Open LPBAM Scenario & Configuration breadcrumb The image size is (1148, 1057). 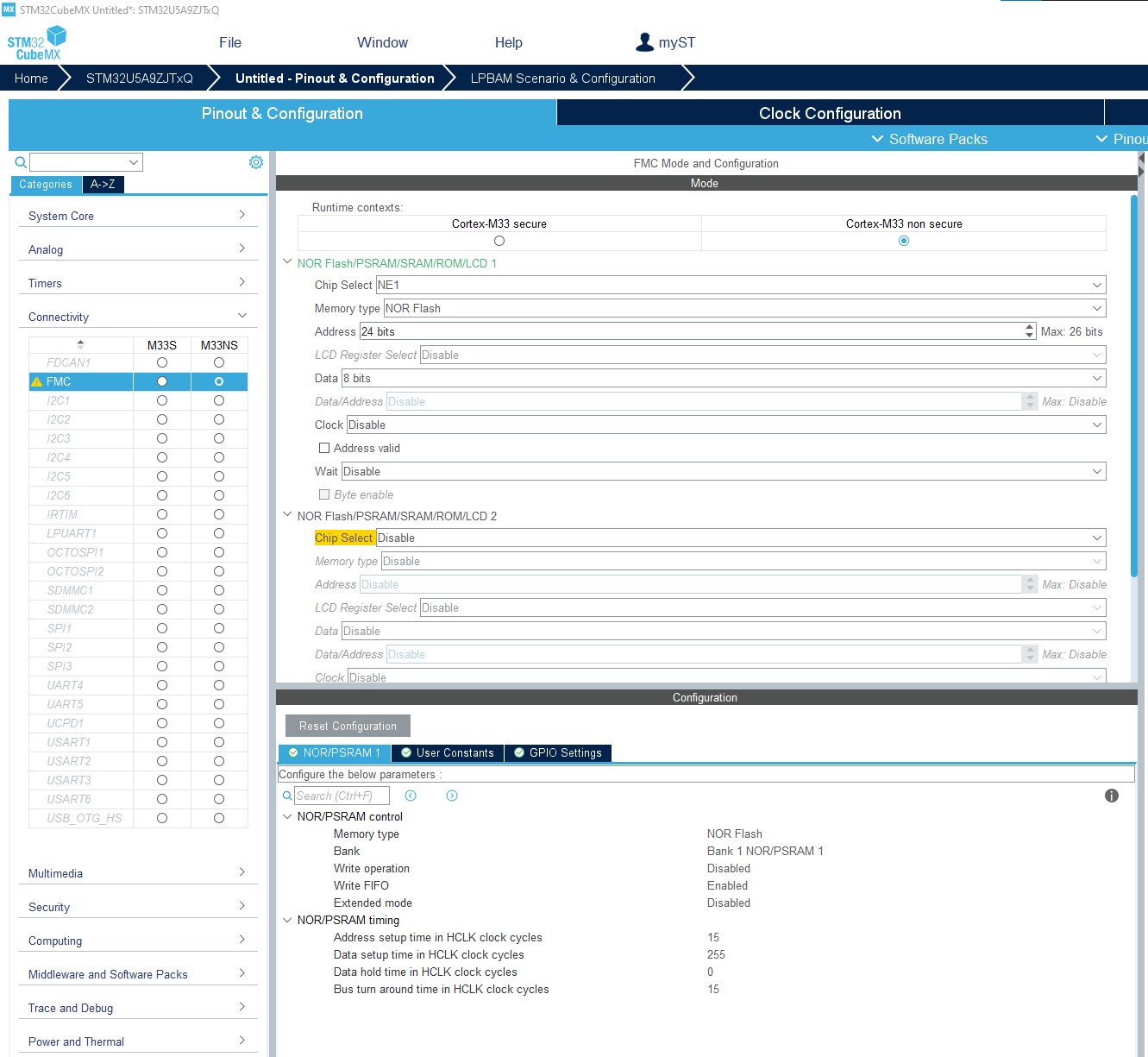tap(563, 78)
